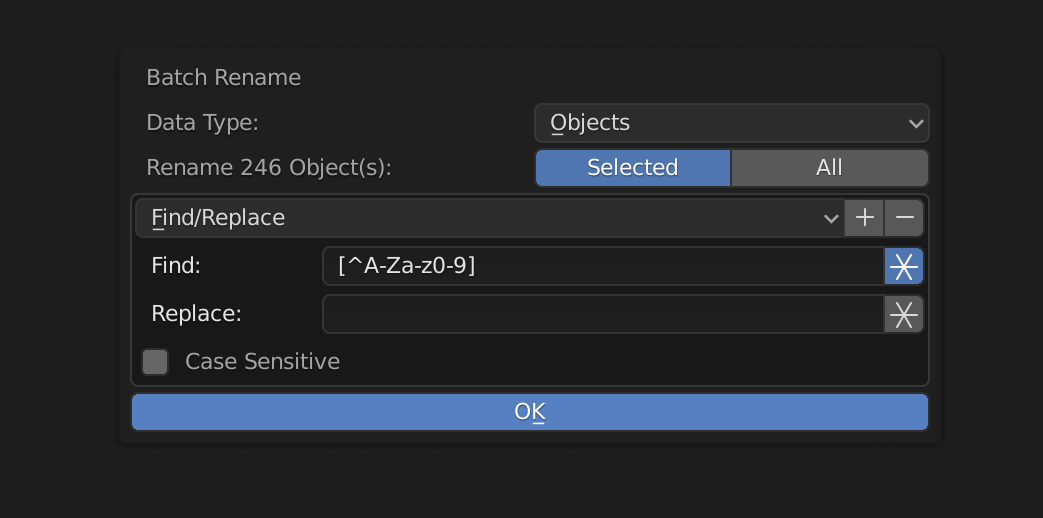Remove the Find/Replace action with minus icon

[x=904, y=218]
